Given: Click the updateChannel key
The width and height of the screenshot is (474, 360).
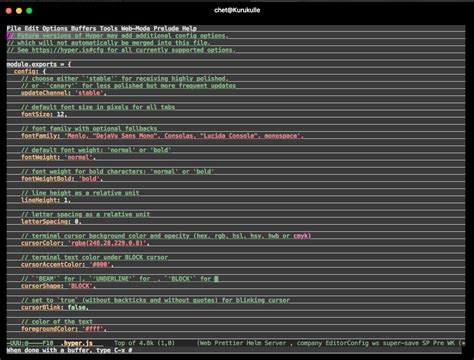Looking at the screenshot, I should [x=46, y=93].
